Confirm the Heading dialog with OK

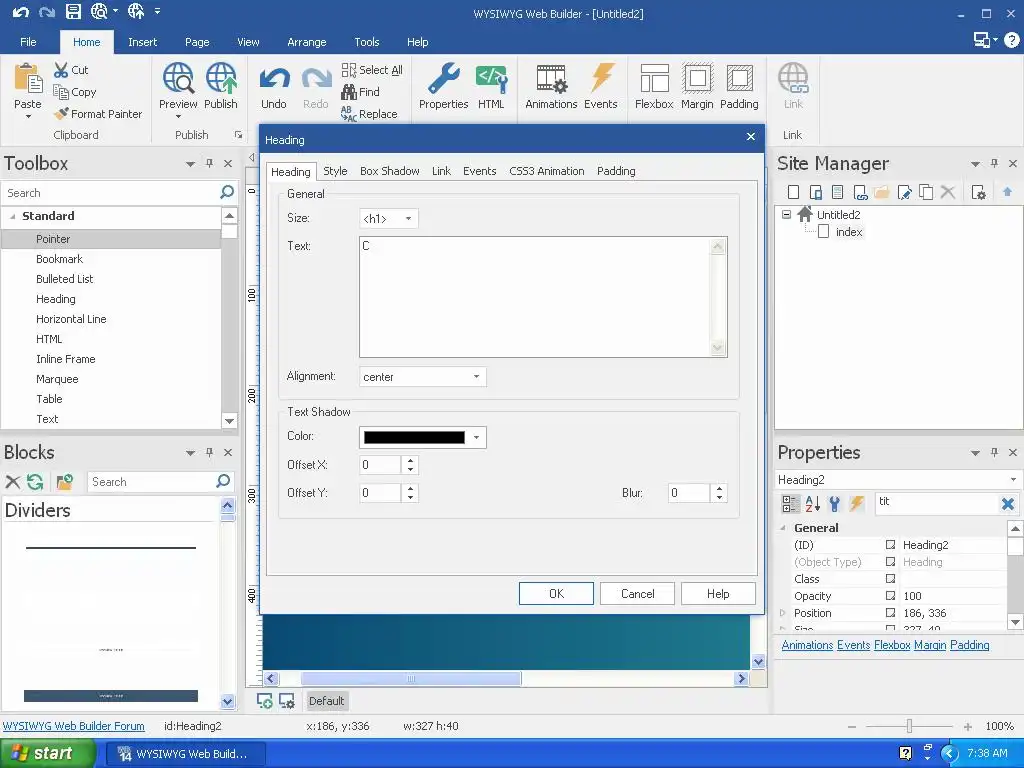pos(556,594)
